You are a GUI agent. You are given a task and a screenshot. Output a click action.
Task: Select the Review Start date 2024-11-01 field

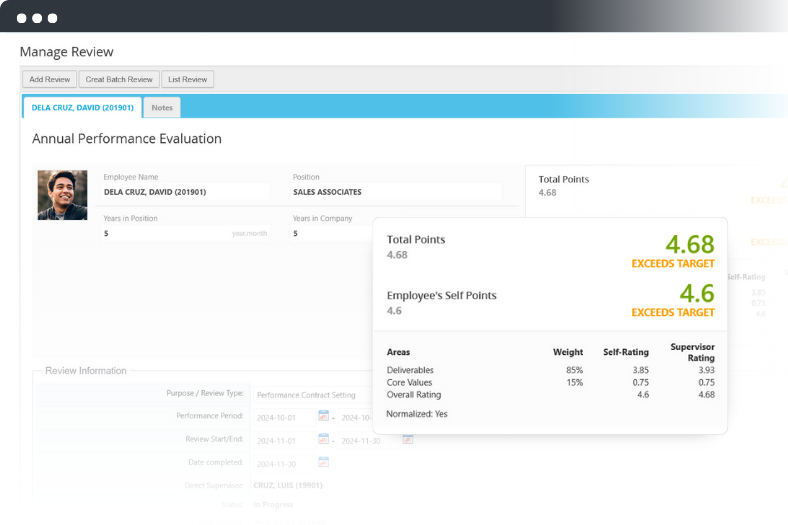pyautogui.click(x=284, y=440)
